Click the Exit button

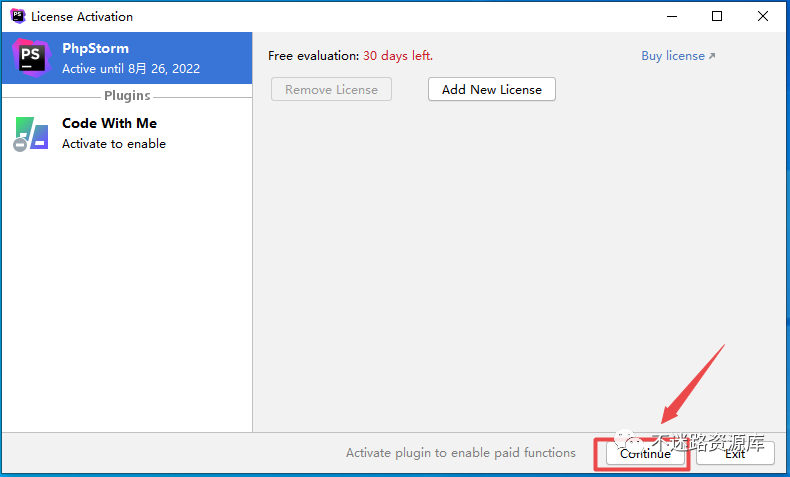735,453
